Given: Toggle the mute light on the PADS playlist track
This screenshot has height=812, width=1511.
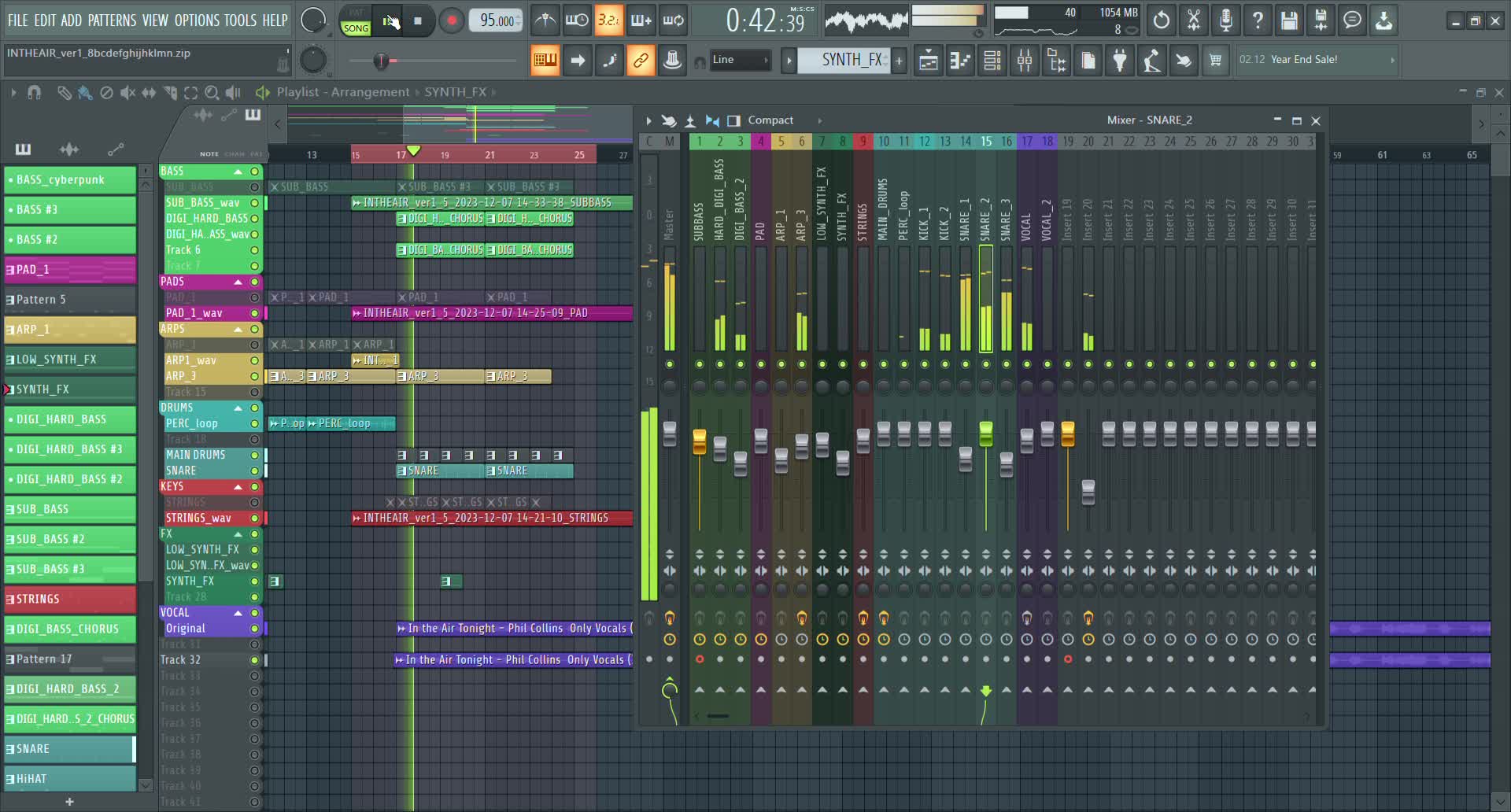Looking at the screenshot, I should point(254,282).
